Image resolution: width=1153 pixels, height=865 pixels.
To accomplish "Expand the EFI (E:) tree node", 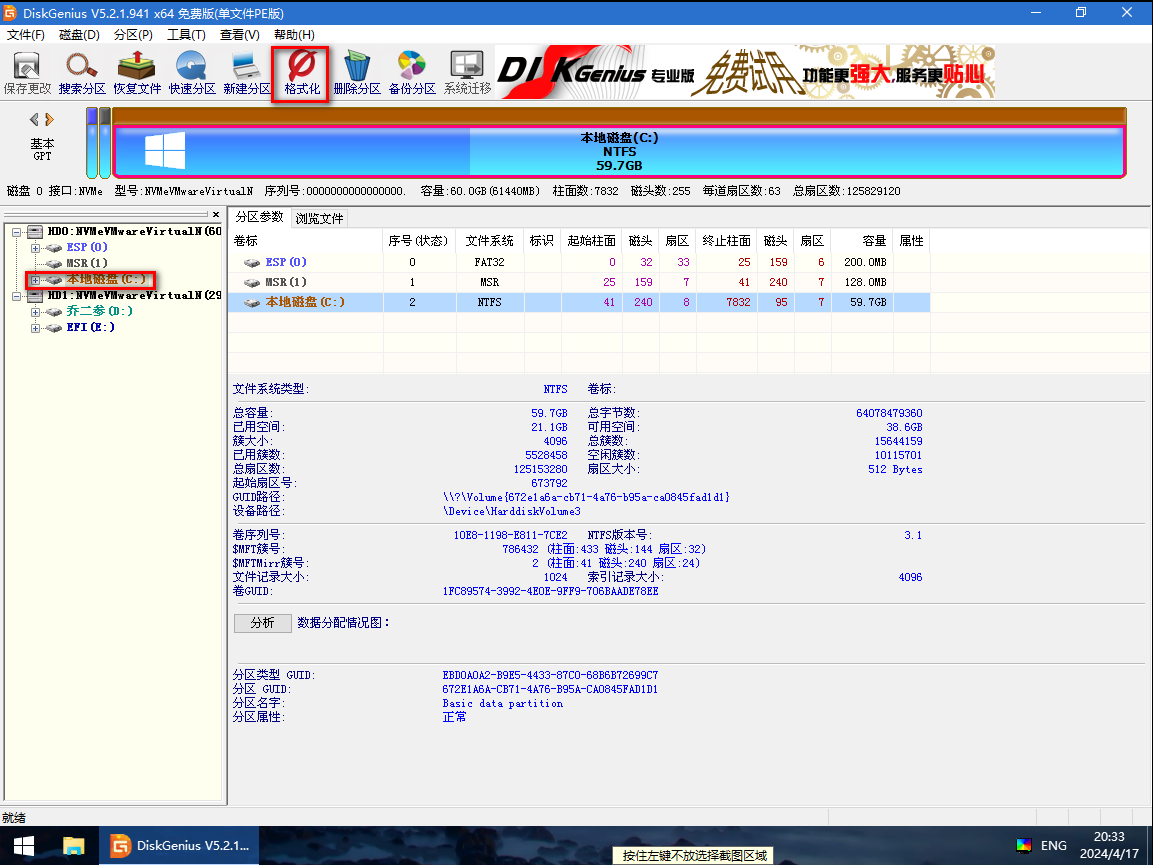I will [x=35, y=328].
